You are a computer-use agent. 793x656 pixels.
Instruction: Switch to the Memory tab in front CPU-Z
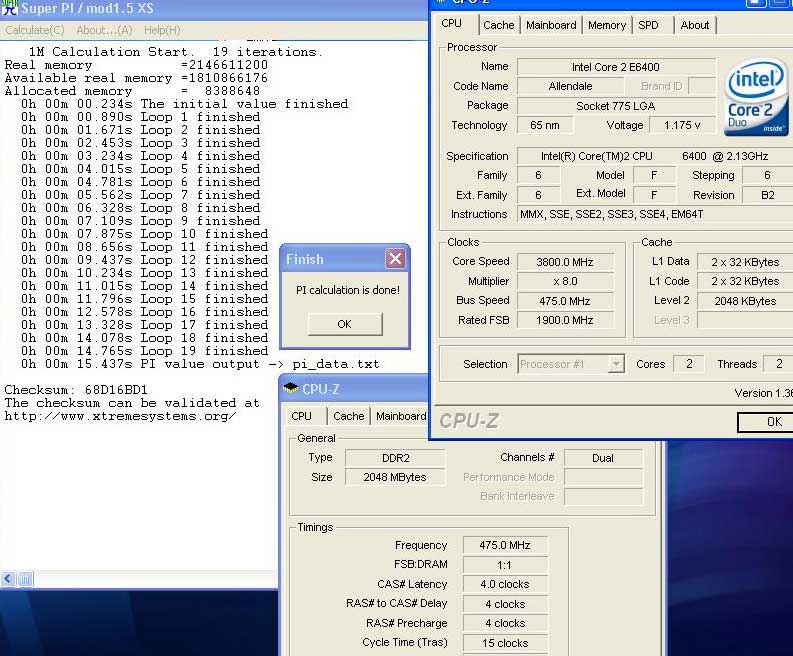click(606, 25)
